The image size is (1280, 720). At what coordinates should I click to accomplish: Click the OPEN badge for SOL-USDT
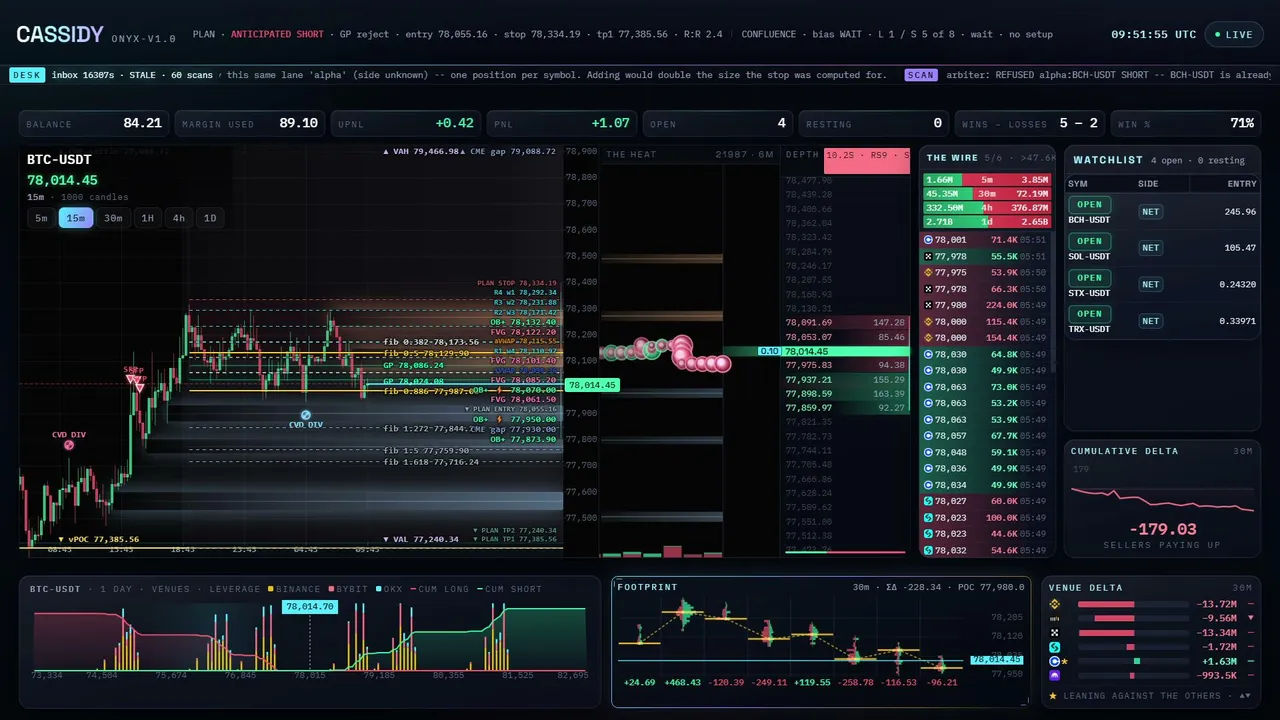[x=1089, y=240]
